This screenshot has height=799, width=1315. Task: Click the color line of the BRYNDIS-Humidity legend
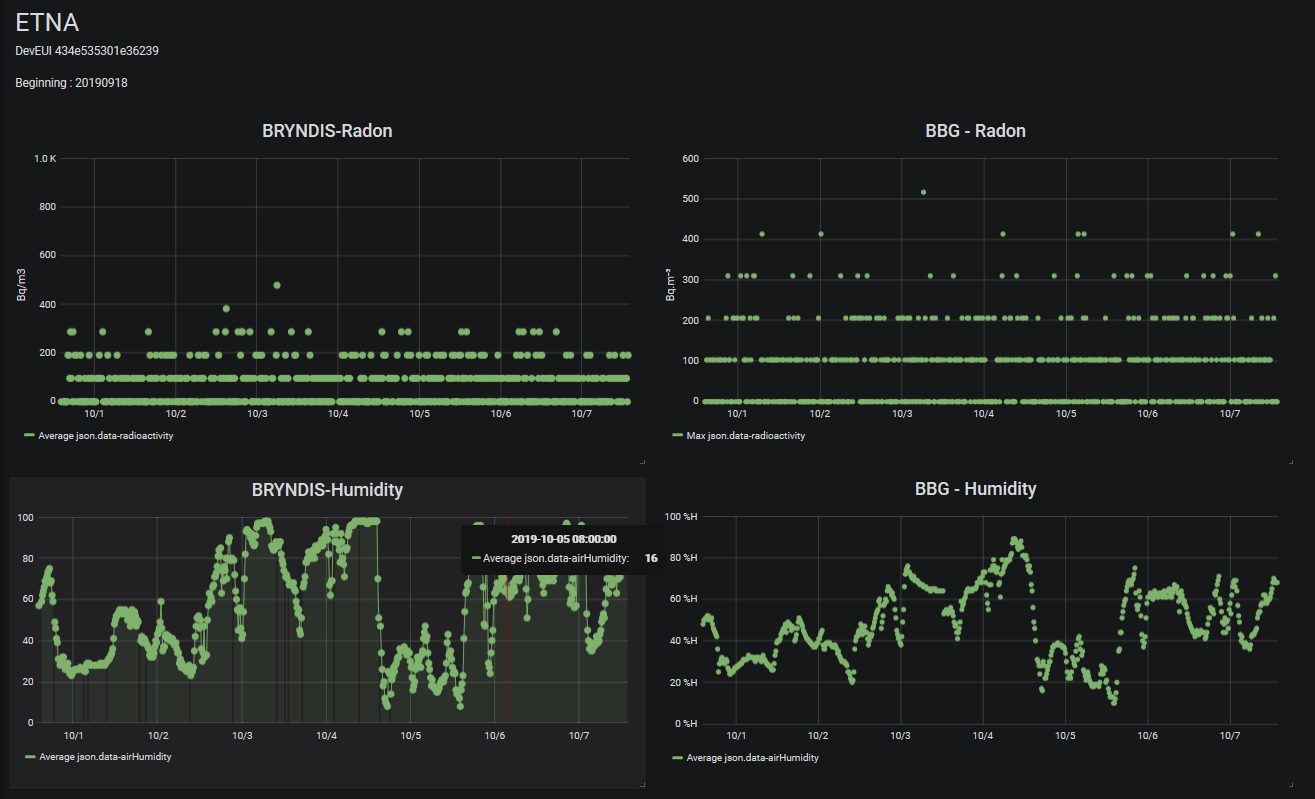point(31,757)
